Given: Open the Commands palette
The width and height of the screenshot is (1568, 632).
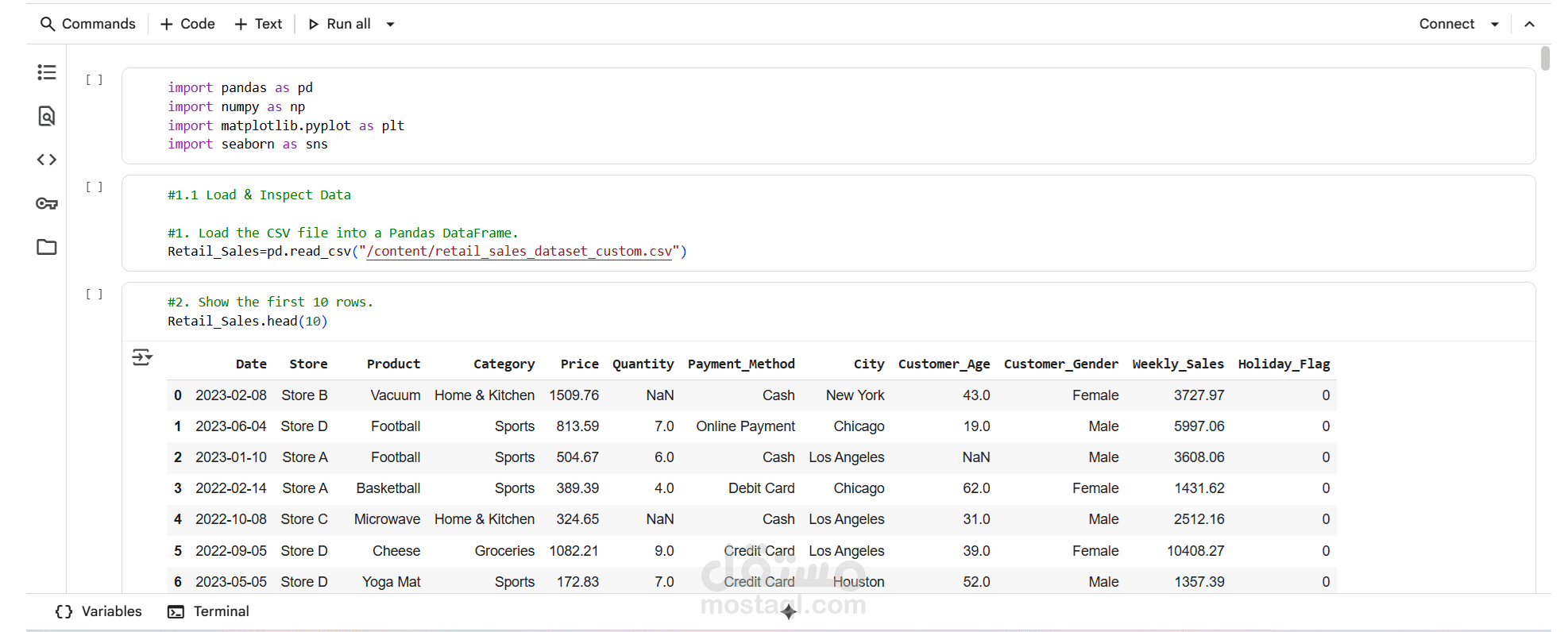Looking at the screenshot, I should [x=88, y=24].
